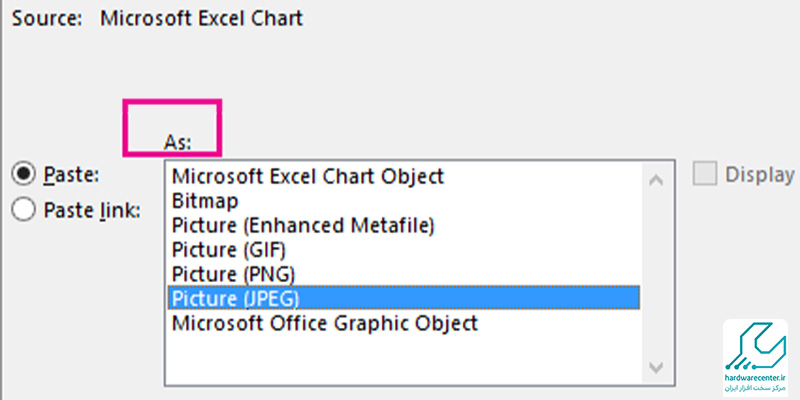
Task: Click the 'Display' checkbox label text
Action: [x=760, y=174]
